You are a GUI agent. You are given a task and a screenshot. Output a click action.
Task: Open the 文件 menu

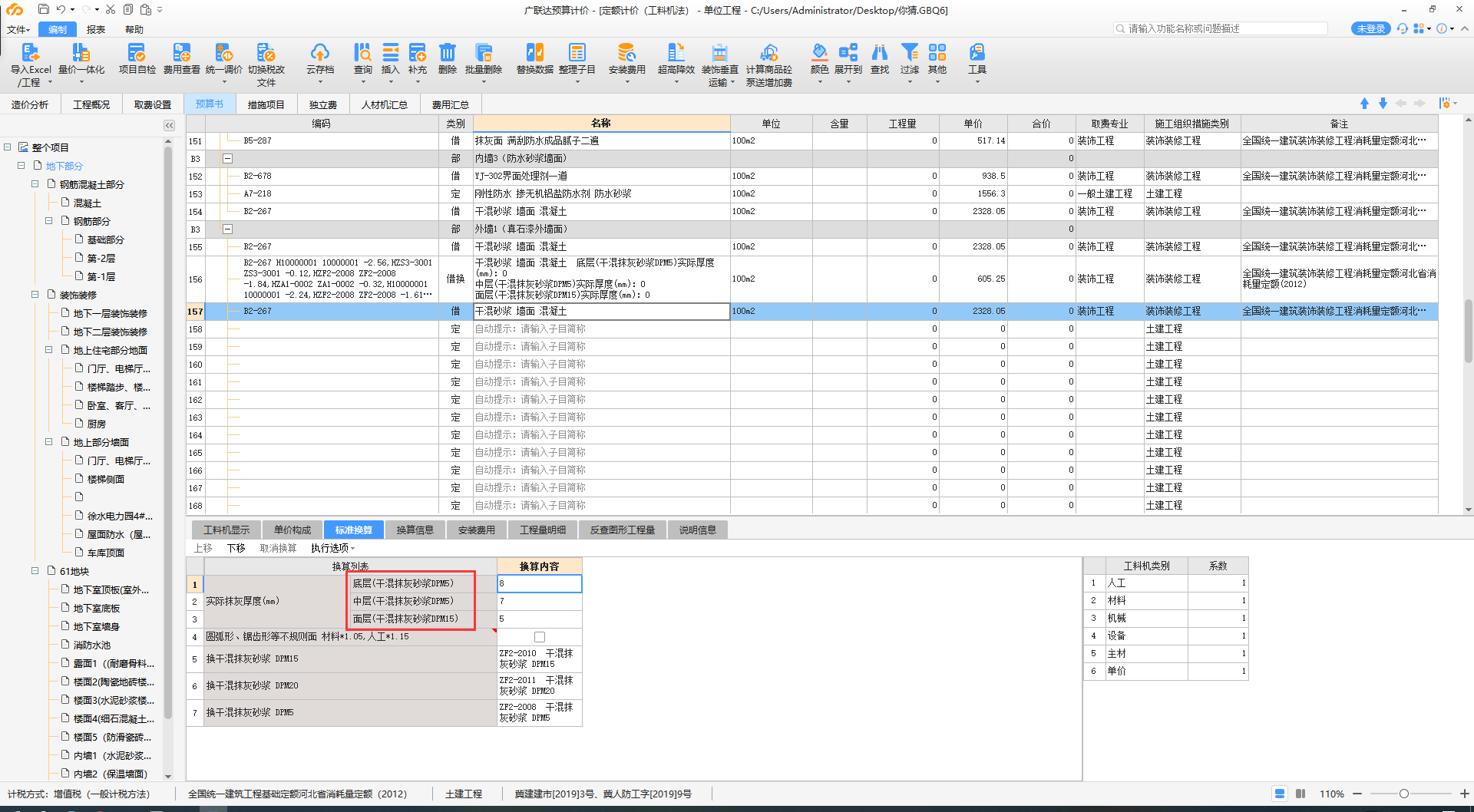(18, 29)
